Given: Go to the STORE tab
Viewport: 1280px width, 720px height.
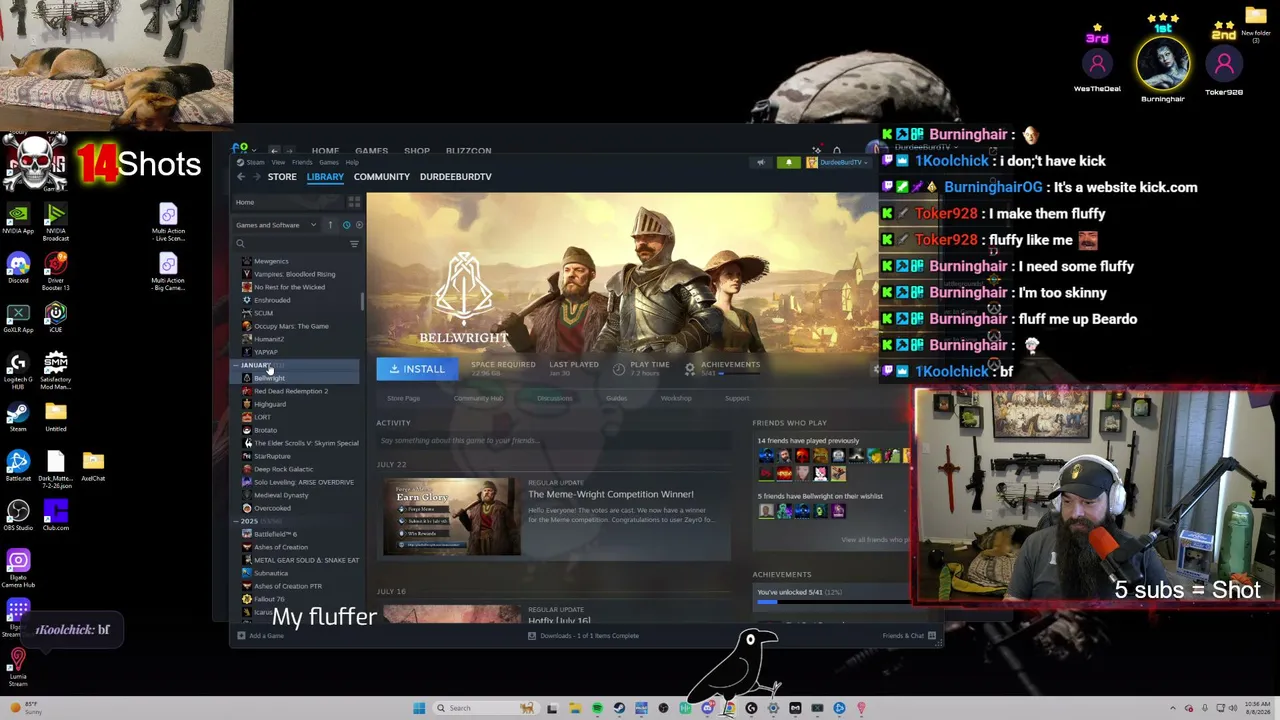Looking at the screenshot, I should [x=282, y=177].
